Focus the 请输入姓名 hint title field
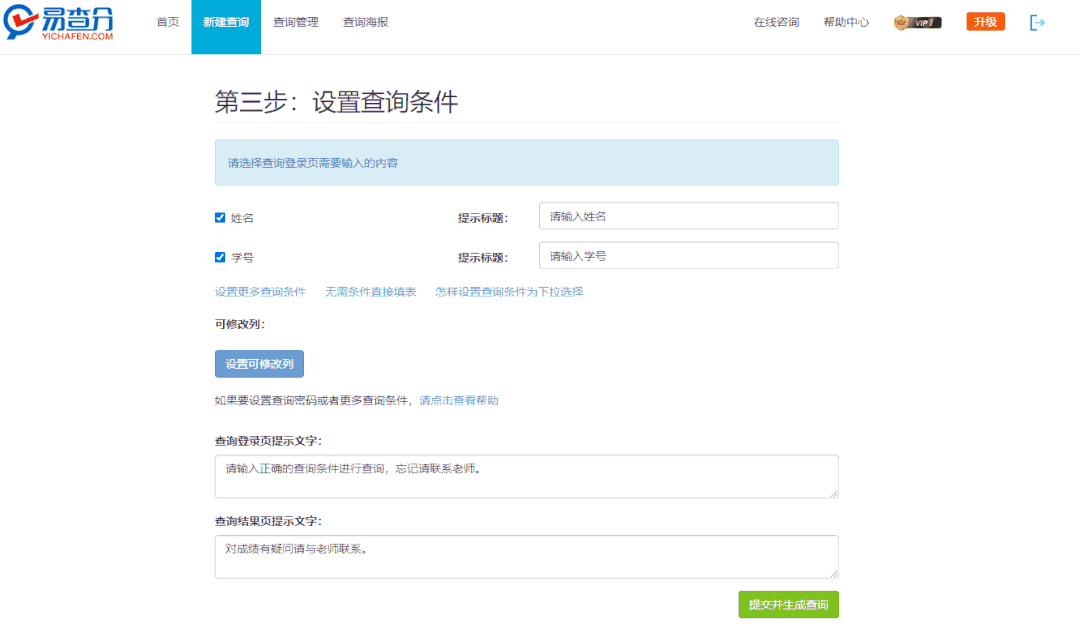The image size is (1079, 624). 689,216
